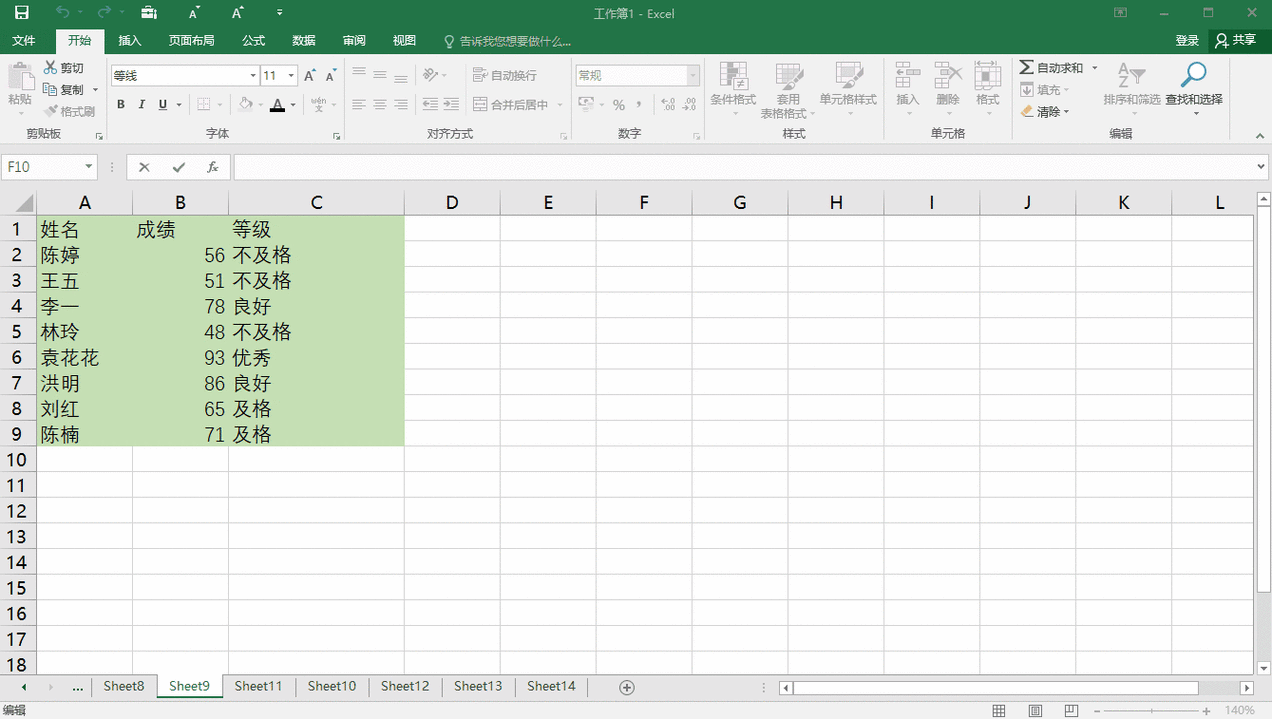Viewport: 1272px width, 719px height.
Task: Switch to Sheet11 tab
Action: [258, 686]
